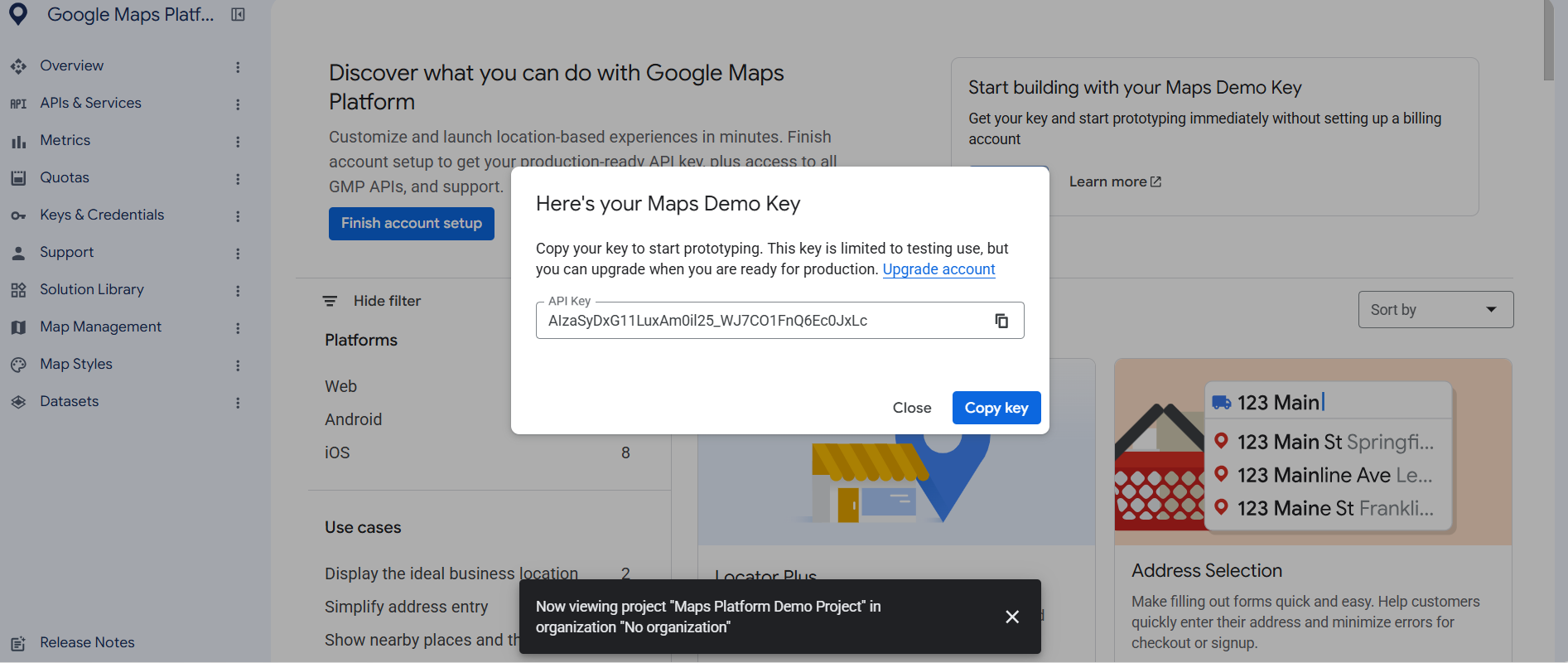The width and height of the screenshot is (1568, 663).
Task: Open Keys & Credentials more options menu
Action: [238, 216]
